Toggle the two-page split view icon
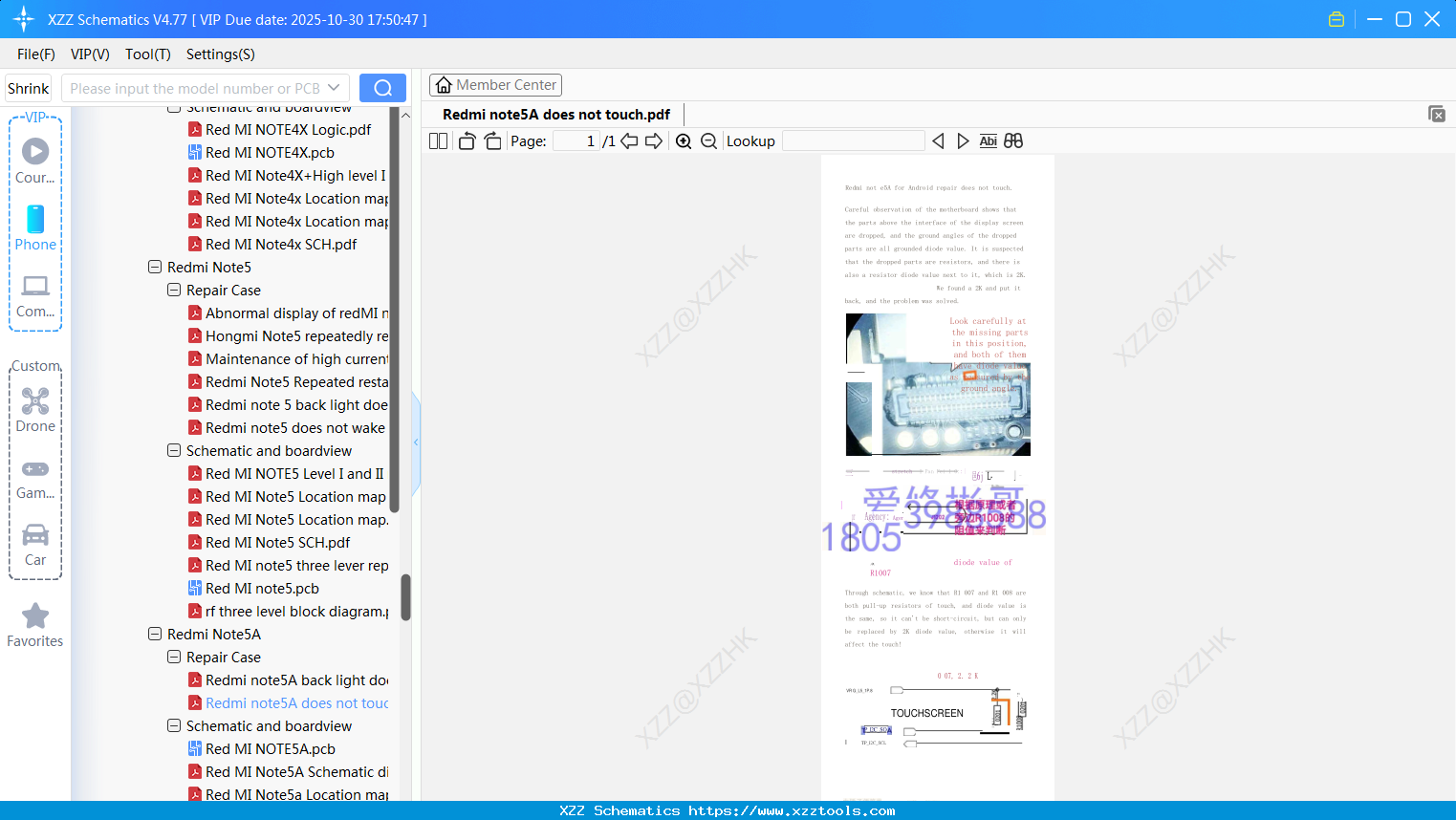This screenshot has height=820, width=1456. (438, 141)
